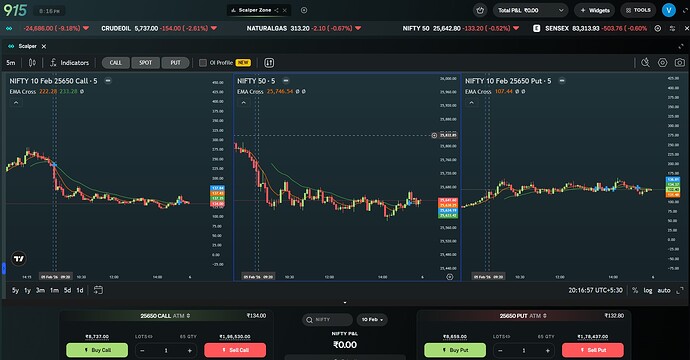Viewport: 690px width, 360px height.
Task: Maximize the Scalper panel with expand arrows
Action: [x=681, y=46]
